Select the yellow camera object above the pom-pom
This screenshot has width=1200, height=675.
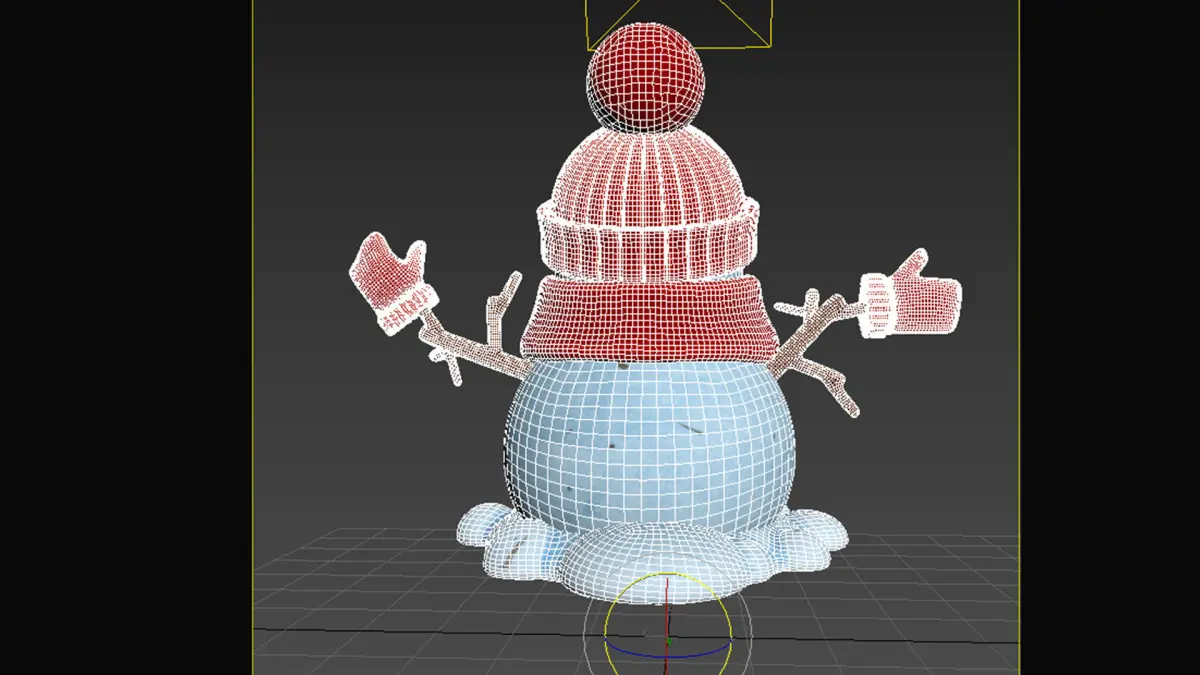(679, 23)
